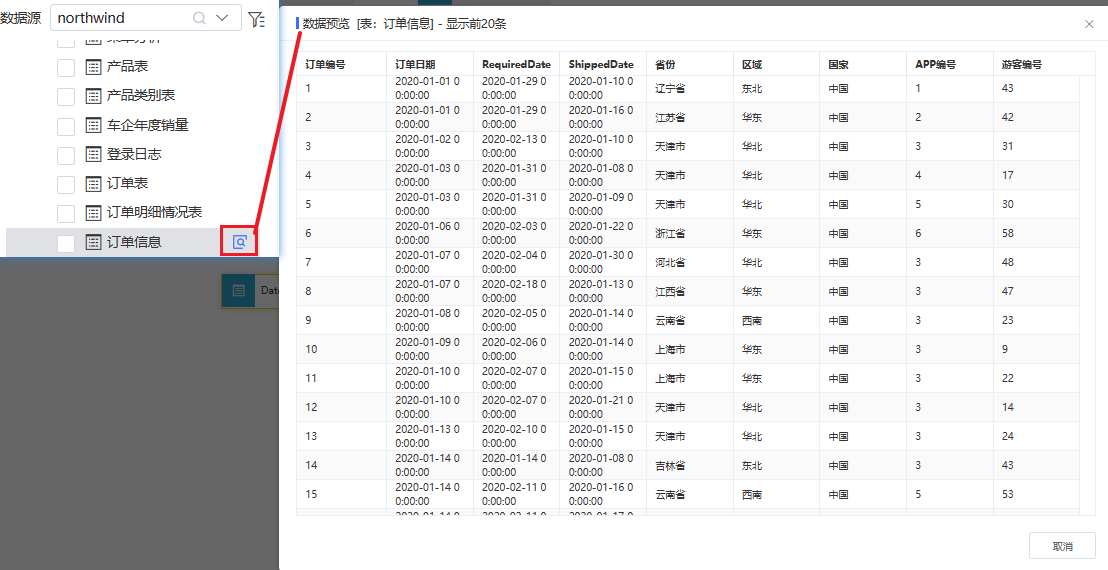
Task: Click the filter icon beside data source
Action: 257,18
